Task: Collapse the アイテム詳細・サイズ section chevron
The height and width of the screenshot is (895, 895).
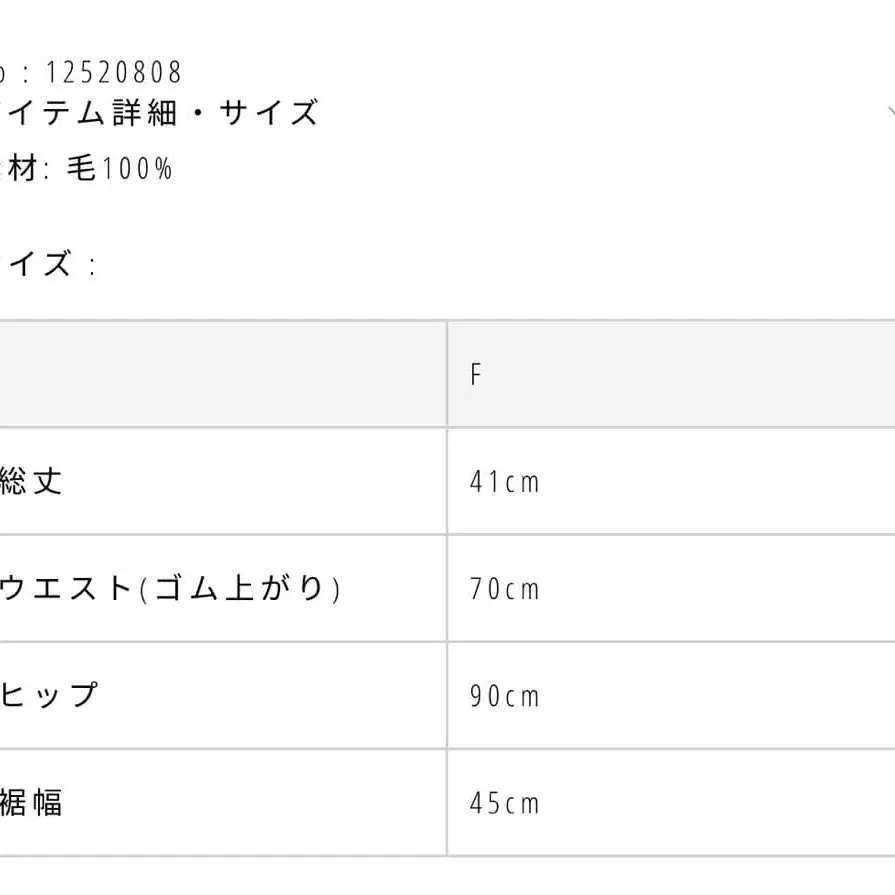Action: point(890,112)
